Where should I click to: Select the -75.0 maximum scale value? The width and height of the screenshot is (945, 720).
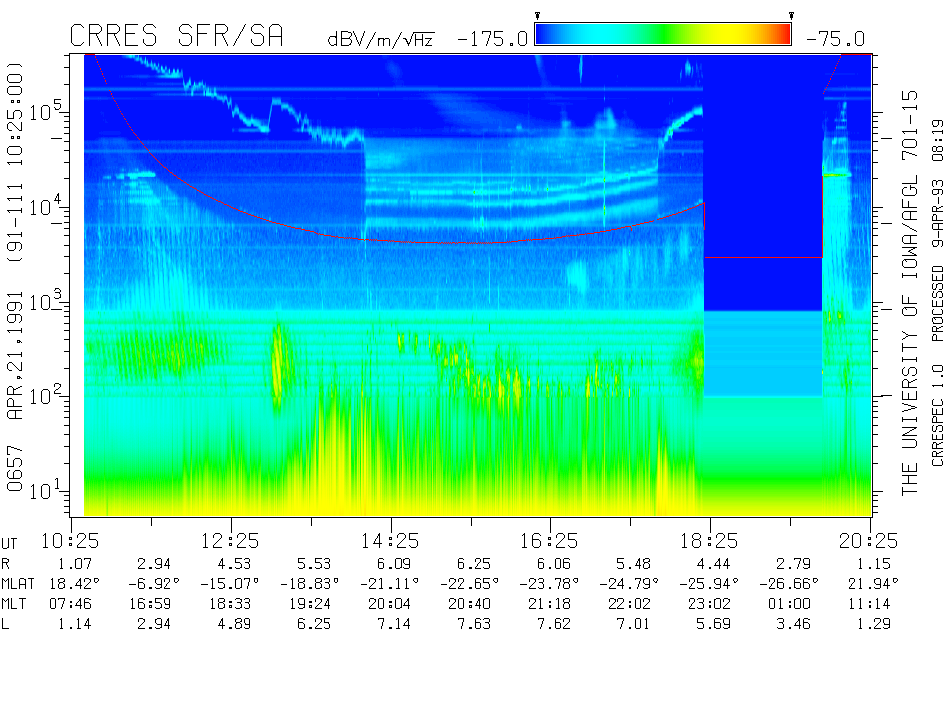(832, 39)
